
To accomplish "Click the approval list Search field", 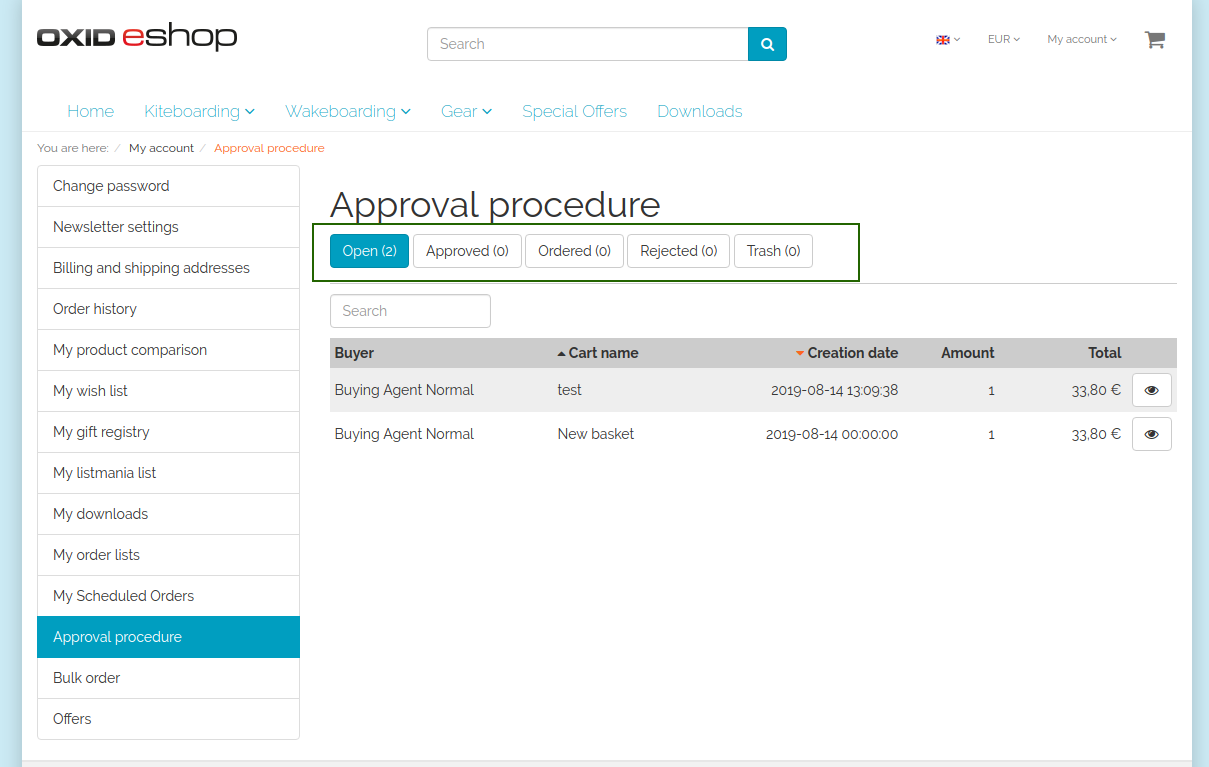I will pyautogui.click(x=410, y=311).
